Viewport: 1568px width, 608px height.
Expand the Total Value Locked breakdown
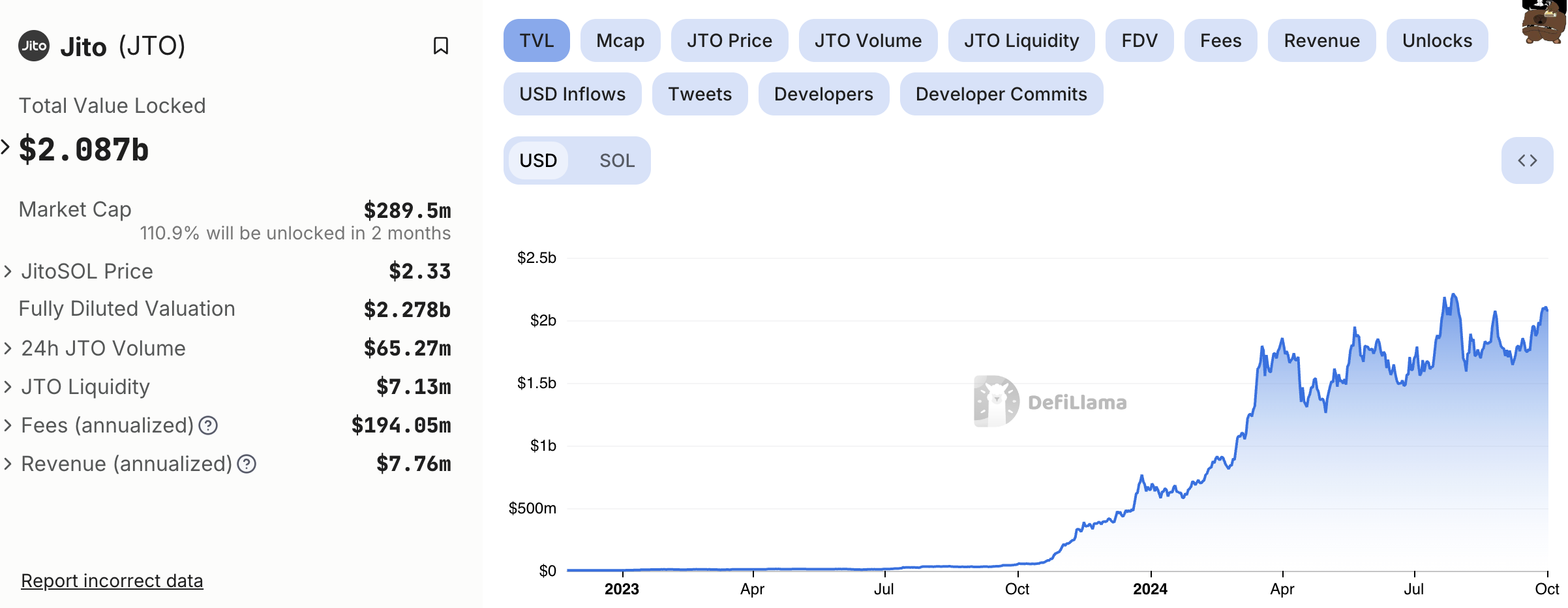coord(6,147)
